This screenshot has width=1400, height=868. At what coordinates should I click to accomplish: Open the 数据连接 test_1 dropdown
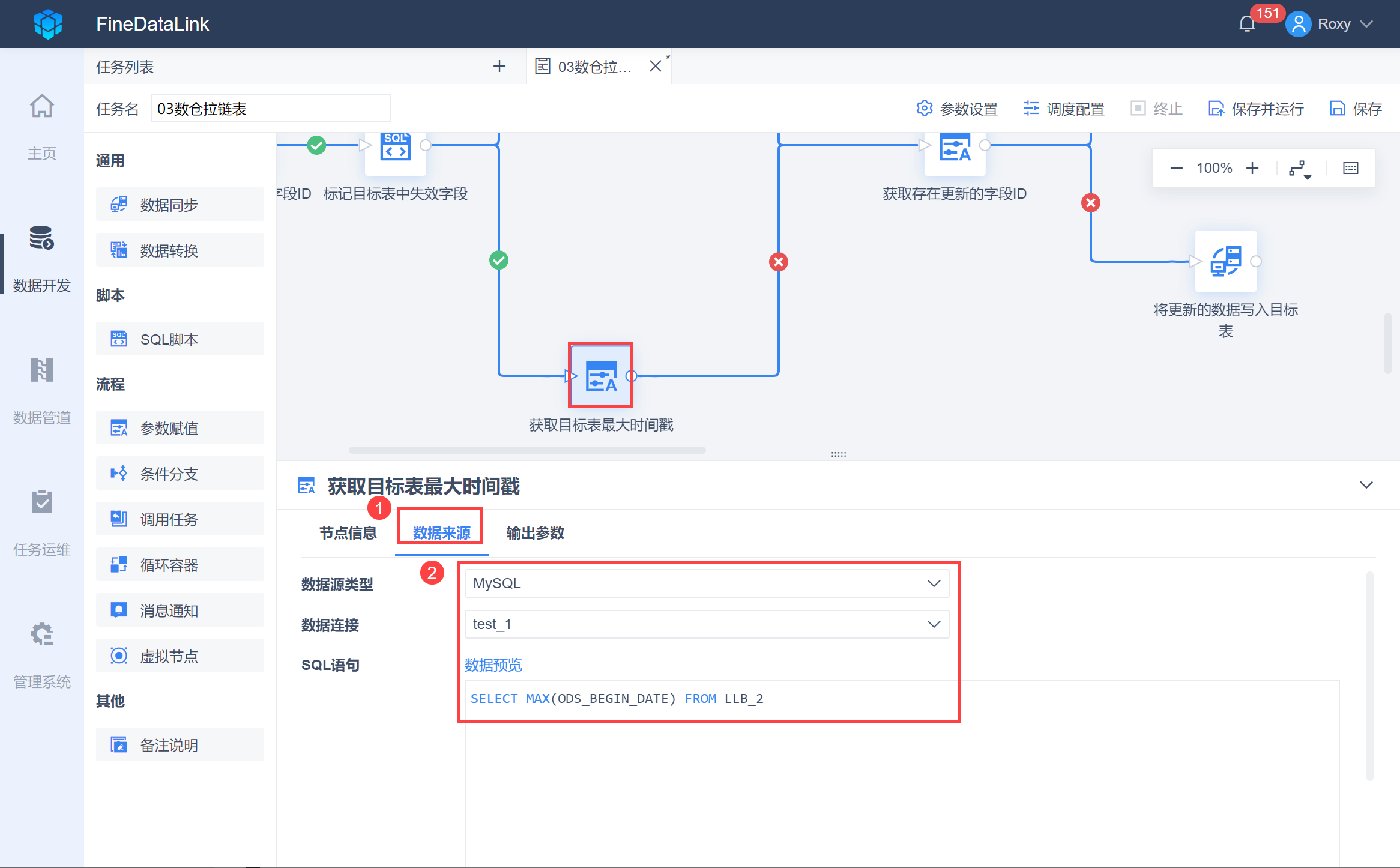pyautogui.click(x=707, y=624)
